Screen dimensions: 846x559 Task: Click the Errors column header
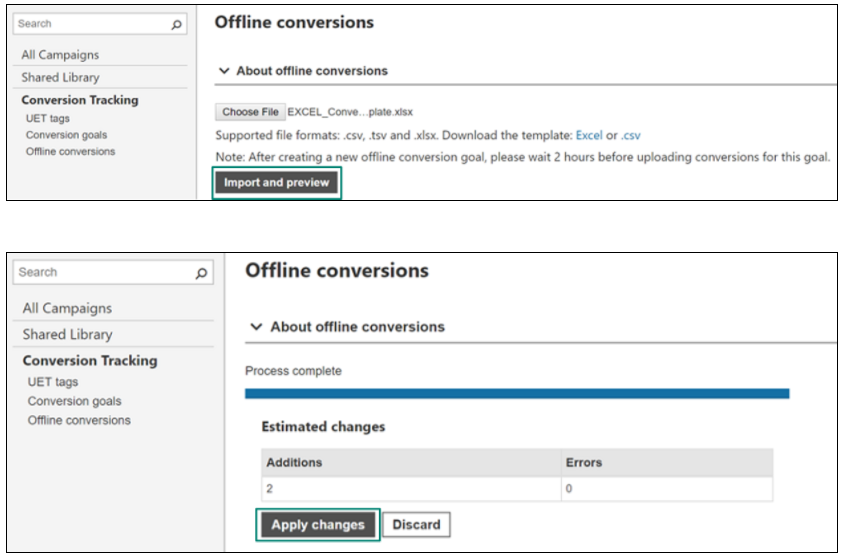coord(667,463)
